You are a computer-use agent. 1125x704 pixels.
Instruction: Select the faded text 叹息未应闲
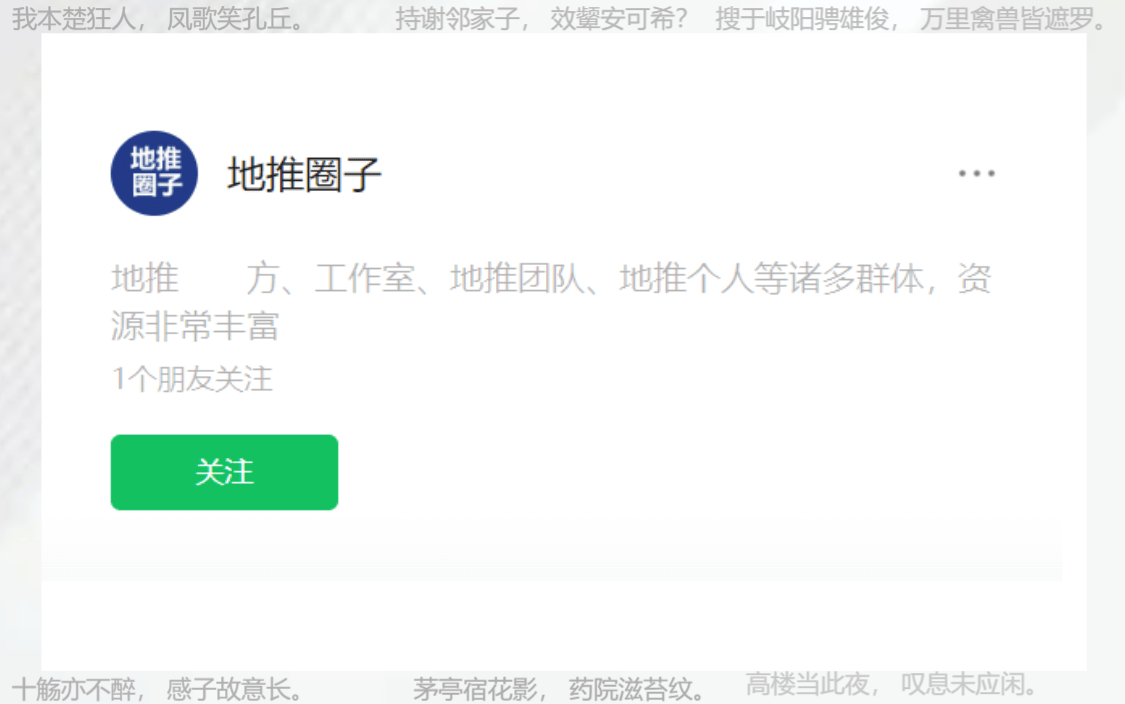(963, 684)
